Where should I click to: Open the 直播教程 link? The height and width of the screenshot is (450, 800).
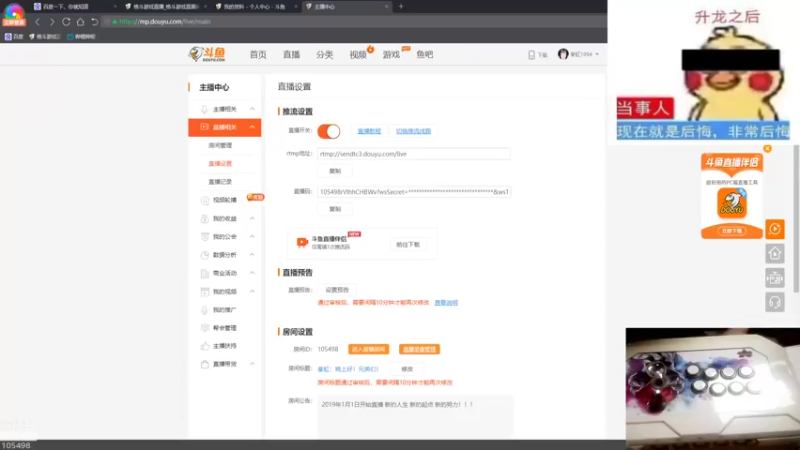(369, 131)
